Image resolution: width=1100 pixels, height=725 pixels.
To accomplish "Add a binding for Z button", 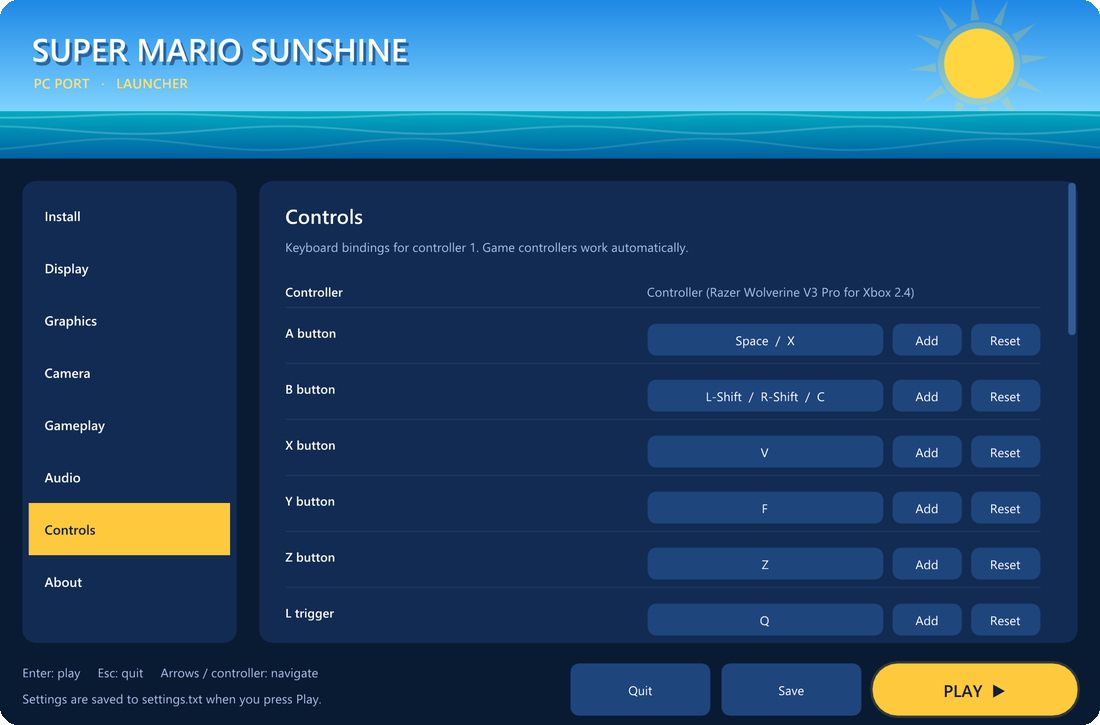I will click(927, 564).
